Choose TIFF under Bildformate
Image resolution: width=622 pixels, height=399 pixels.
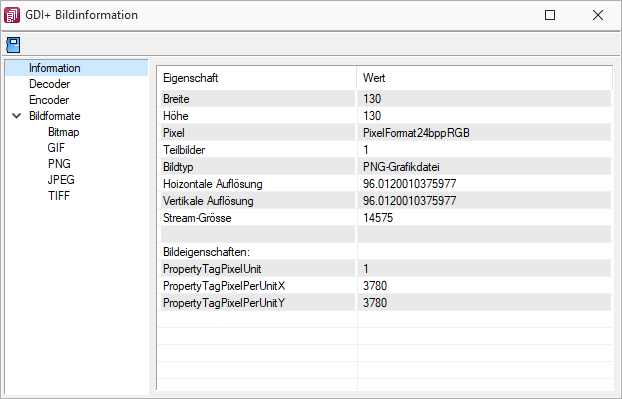59,196
